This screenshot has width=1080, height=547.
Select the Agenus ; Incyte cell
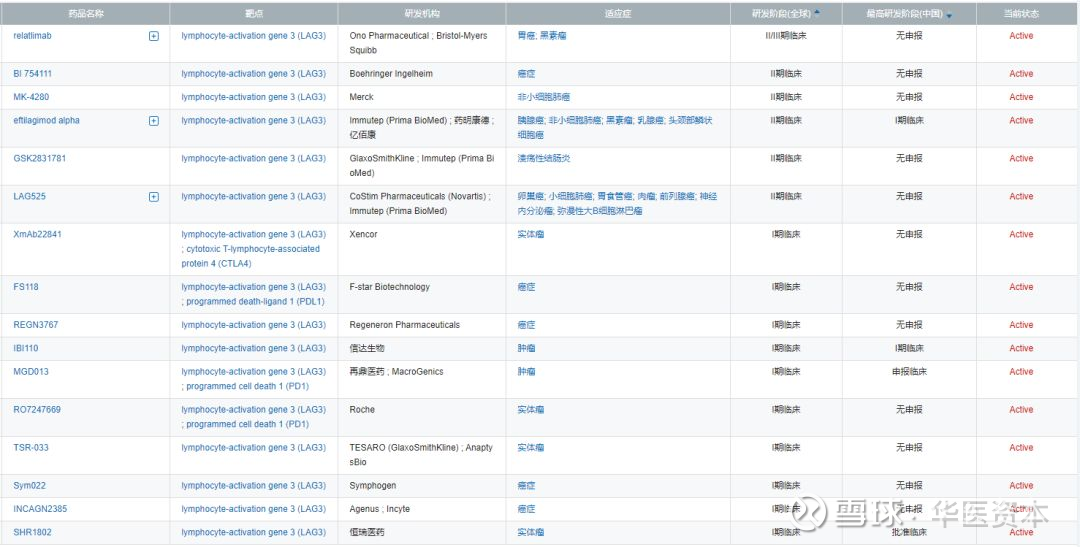pyautogui.click(x=422, y=509)
